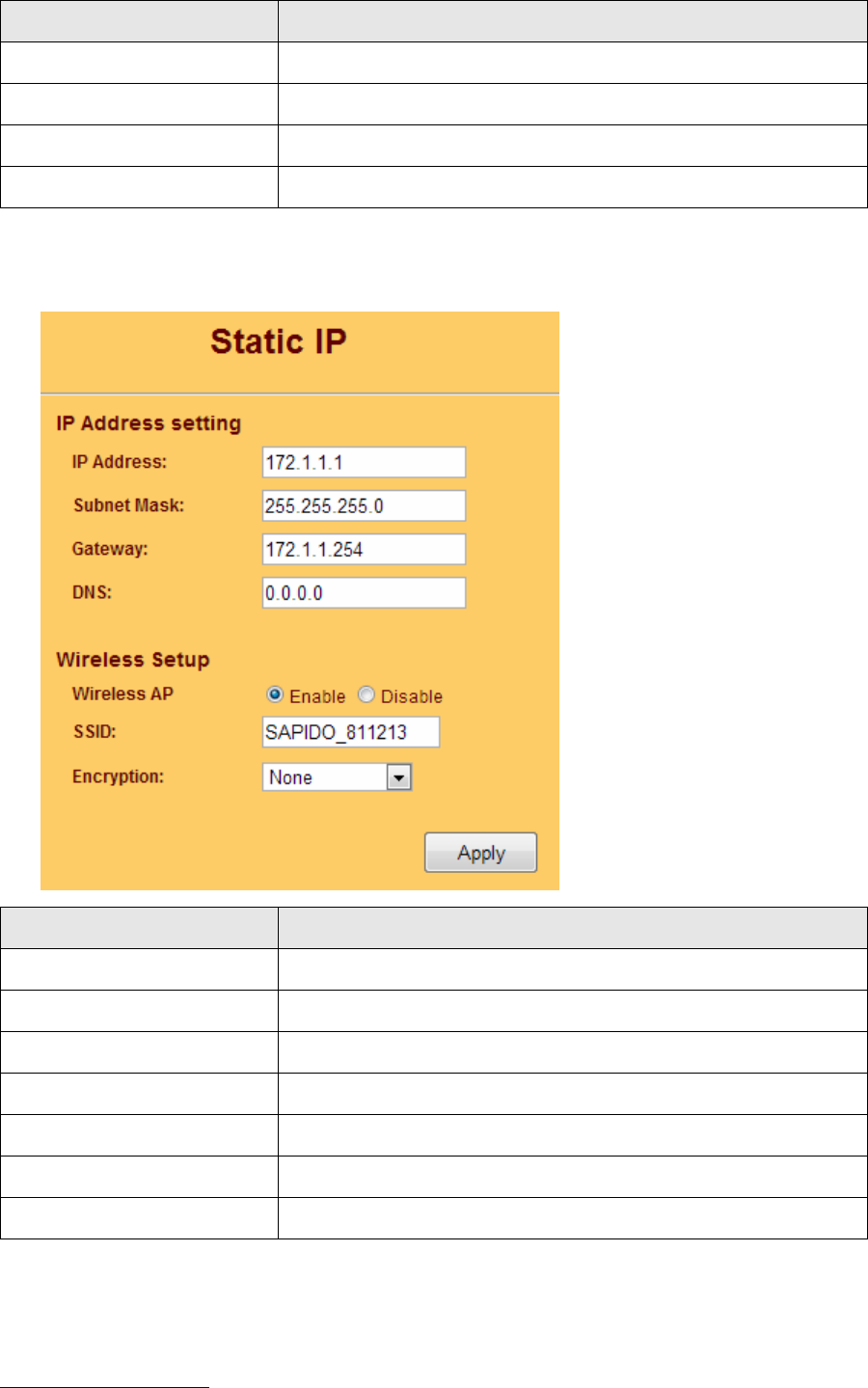Image resolution: width=868 pixels, height=1388 pixels.
Task: Select the Disable radio button for Wireless AP
Action: (366, 694)
